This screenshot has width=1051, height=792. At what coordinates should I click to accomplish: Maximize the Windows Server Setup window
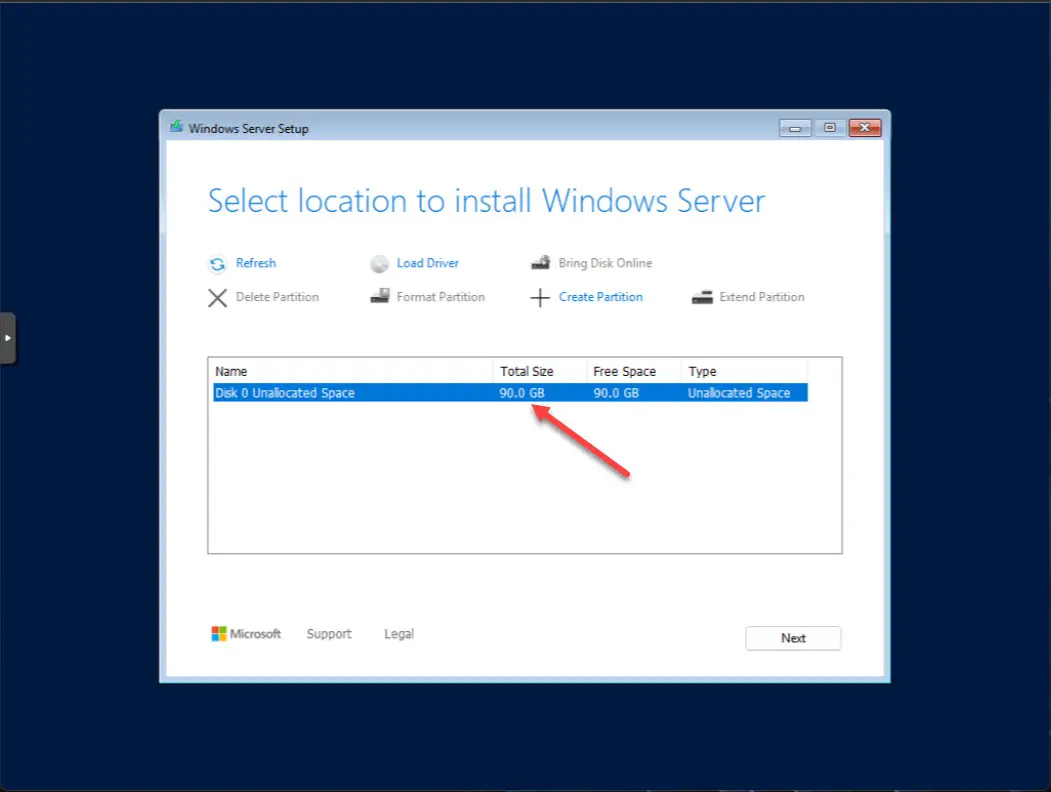(830, 128)
